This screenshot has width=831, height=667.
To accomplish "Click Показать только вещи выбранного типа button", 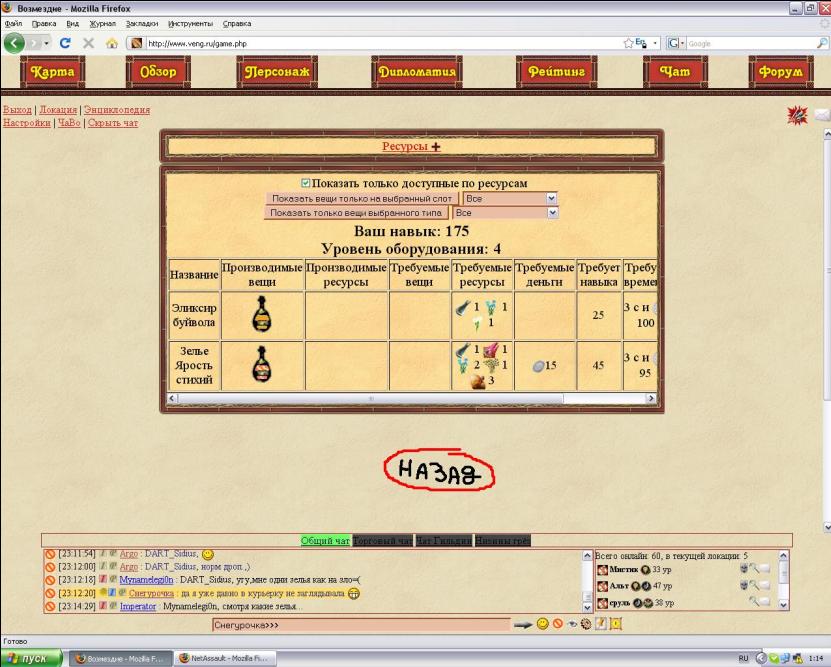I will (x=356, y=212).
